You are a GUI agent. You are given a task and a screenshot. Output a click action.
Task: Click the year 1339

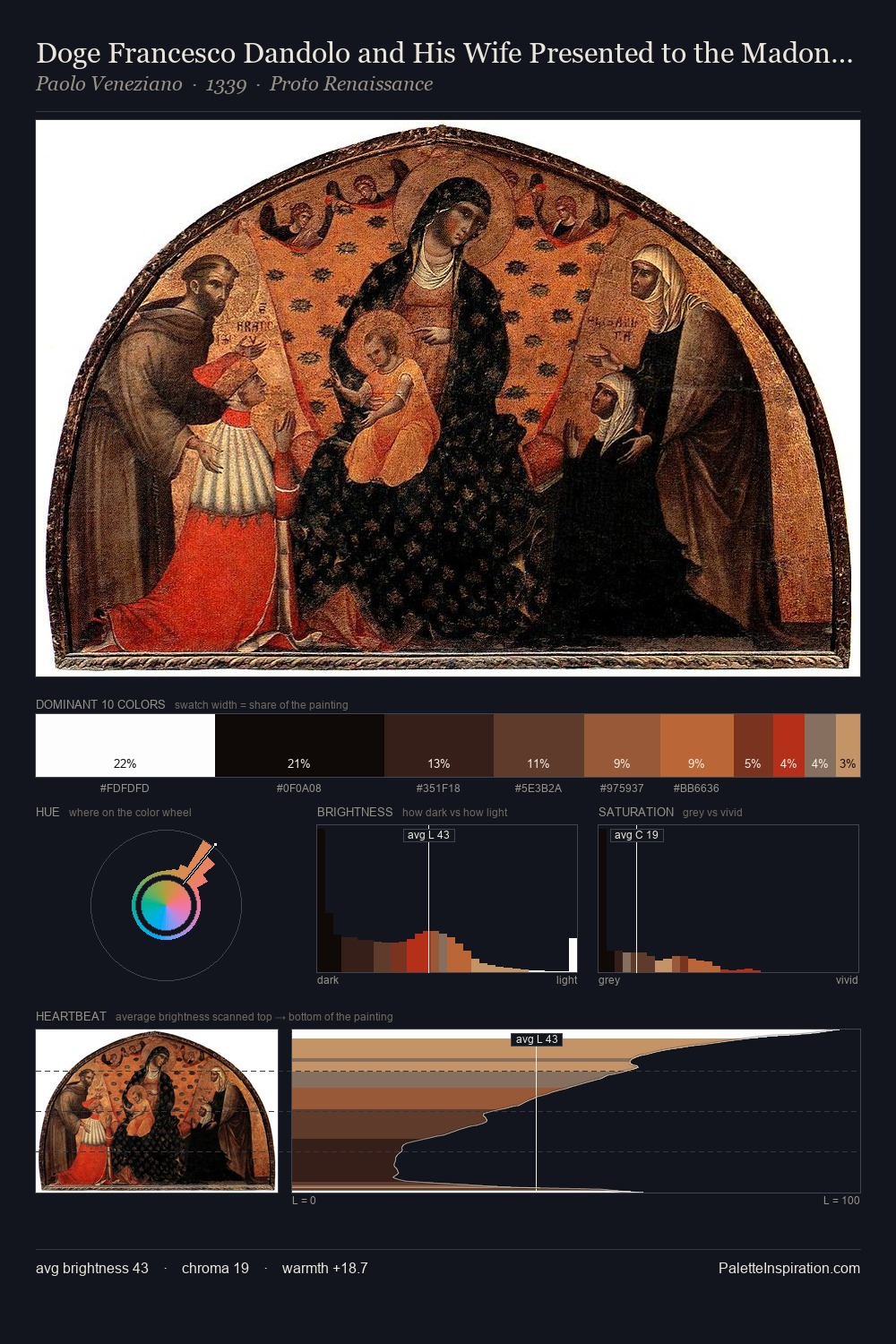click(x=226, y=84)
